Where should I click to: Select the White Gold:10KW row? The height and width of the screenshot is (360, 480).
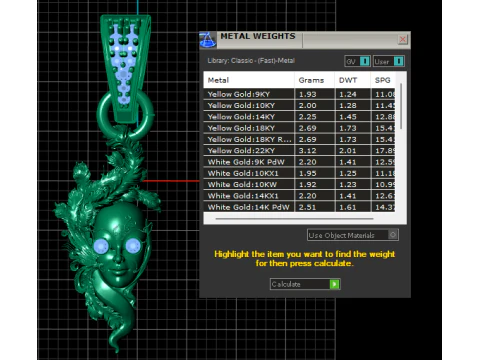299,185
